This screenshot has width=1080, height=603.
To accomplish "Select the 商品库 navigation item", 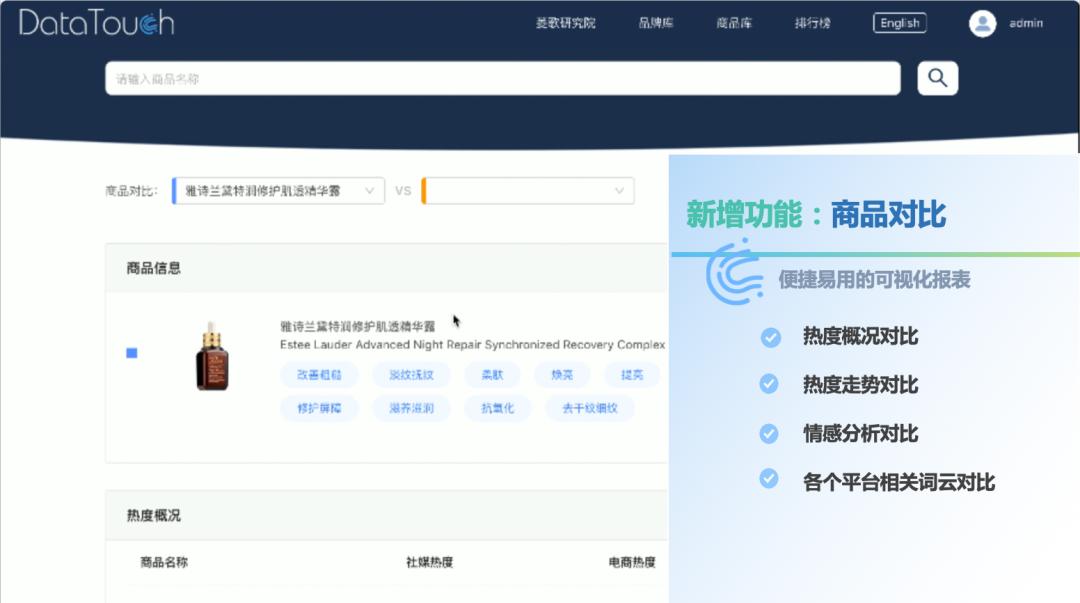I will 734,22.
